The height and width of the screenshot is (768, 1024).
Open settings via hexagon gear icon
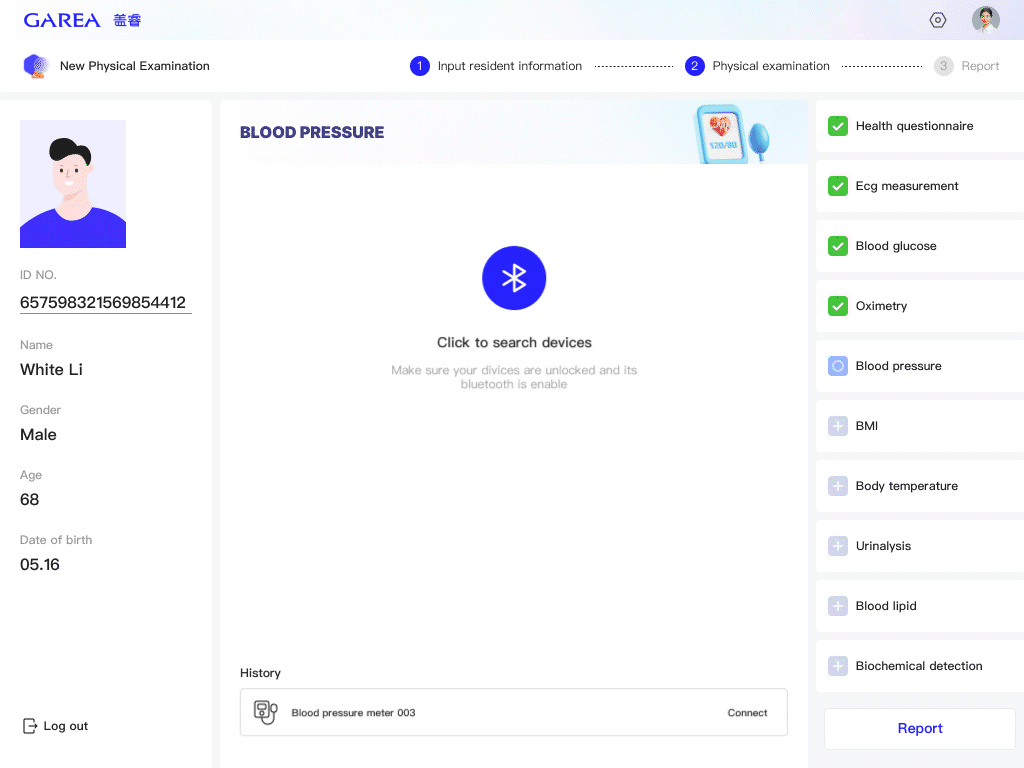[x=938, y=20]
